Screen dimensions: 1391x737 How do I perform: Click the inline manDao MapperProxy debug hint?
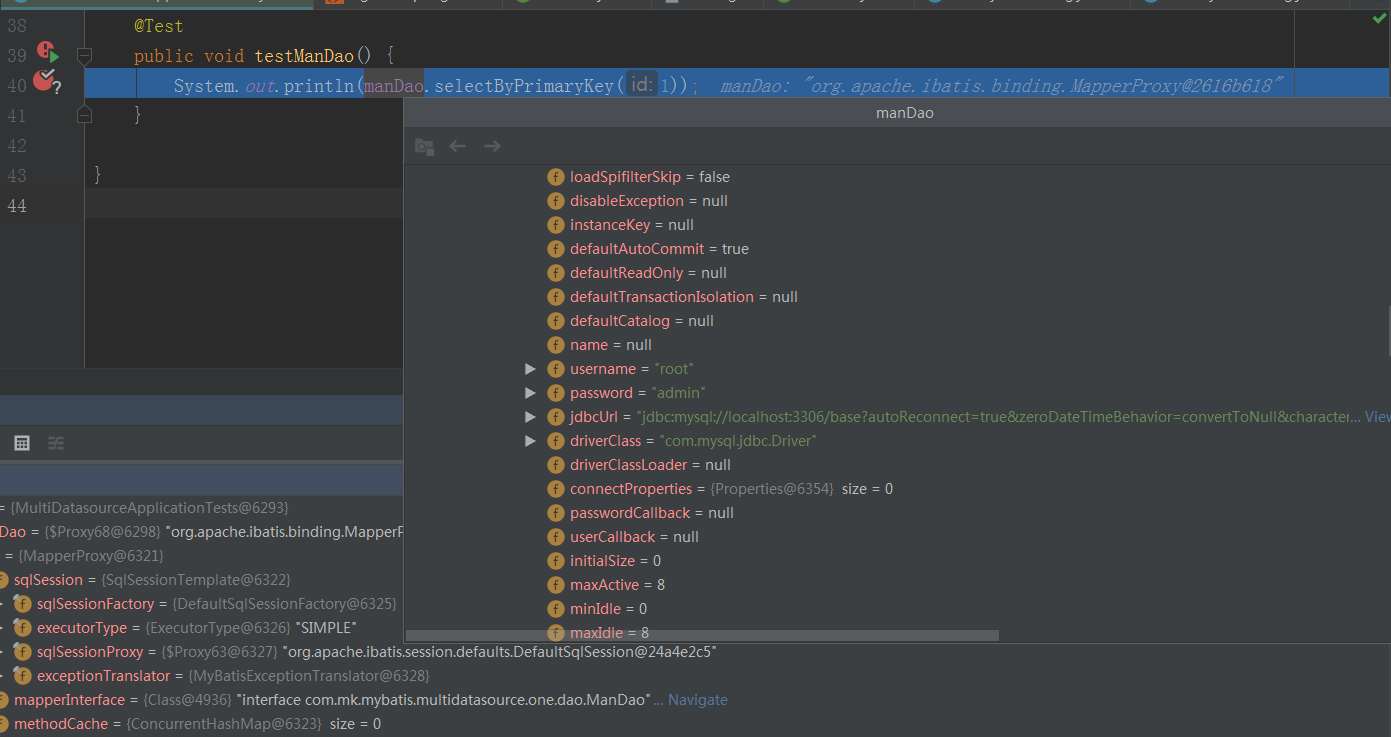click(x=1001, y=86)
